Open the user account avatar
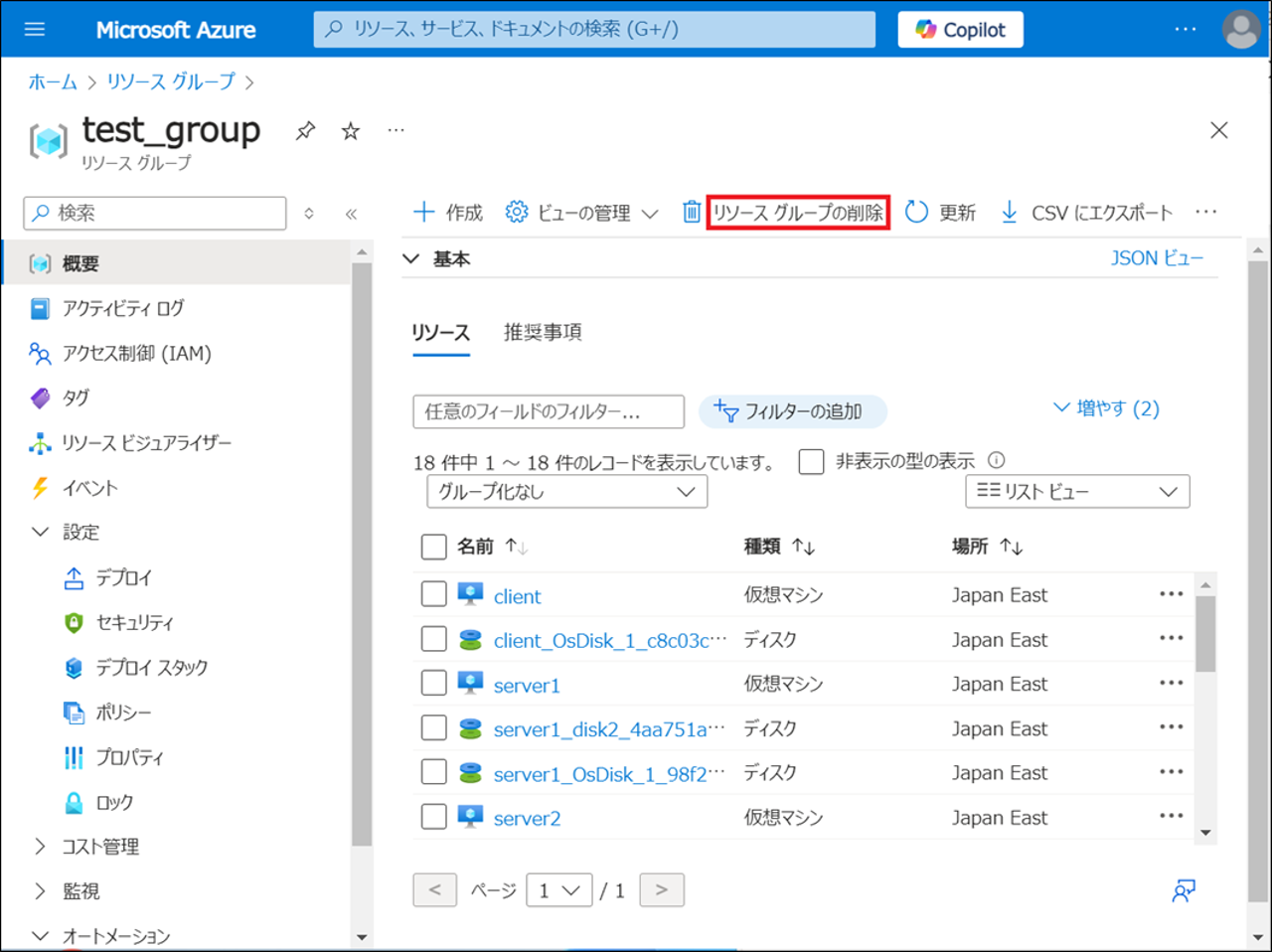 [1241, 30]
